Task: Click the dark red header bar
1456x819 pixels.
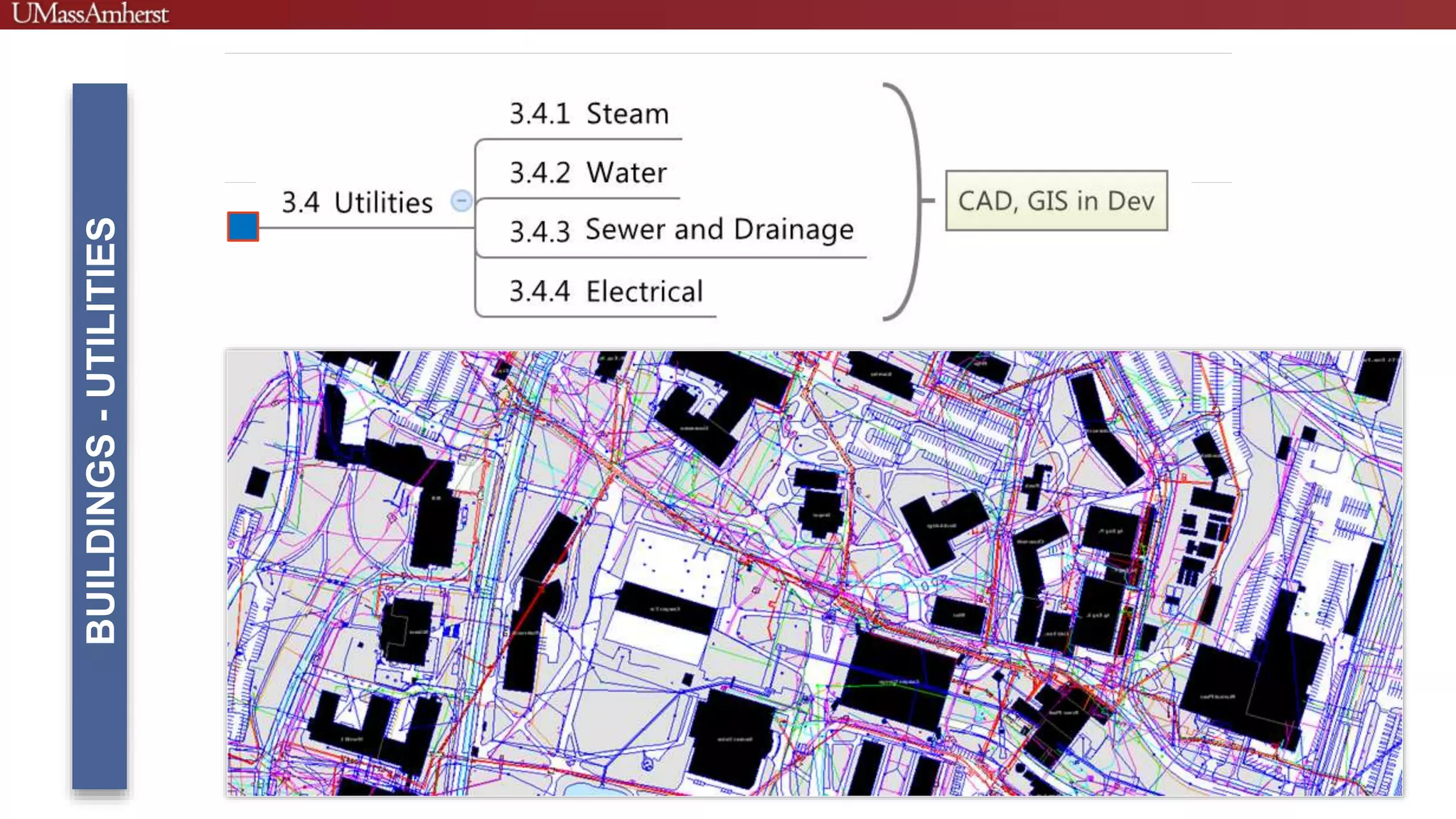Action: click(x=782, y=14)
